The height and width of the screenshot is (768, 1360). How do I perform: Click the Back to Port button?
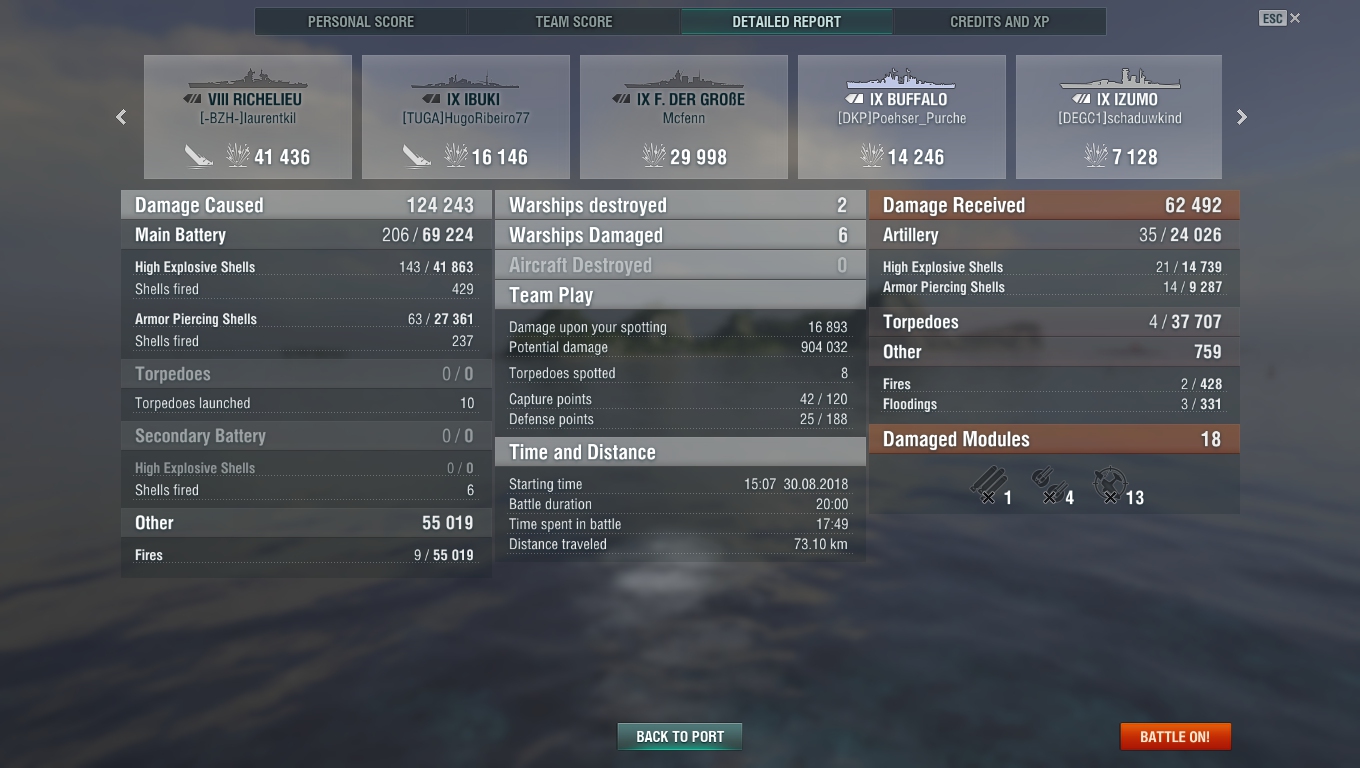pyautogui.click(x=680, y=737)
